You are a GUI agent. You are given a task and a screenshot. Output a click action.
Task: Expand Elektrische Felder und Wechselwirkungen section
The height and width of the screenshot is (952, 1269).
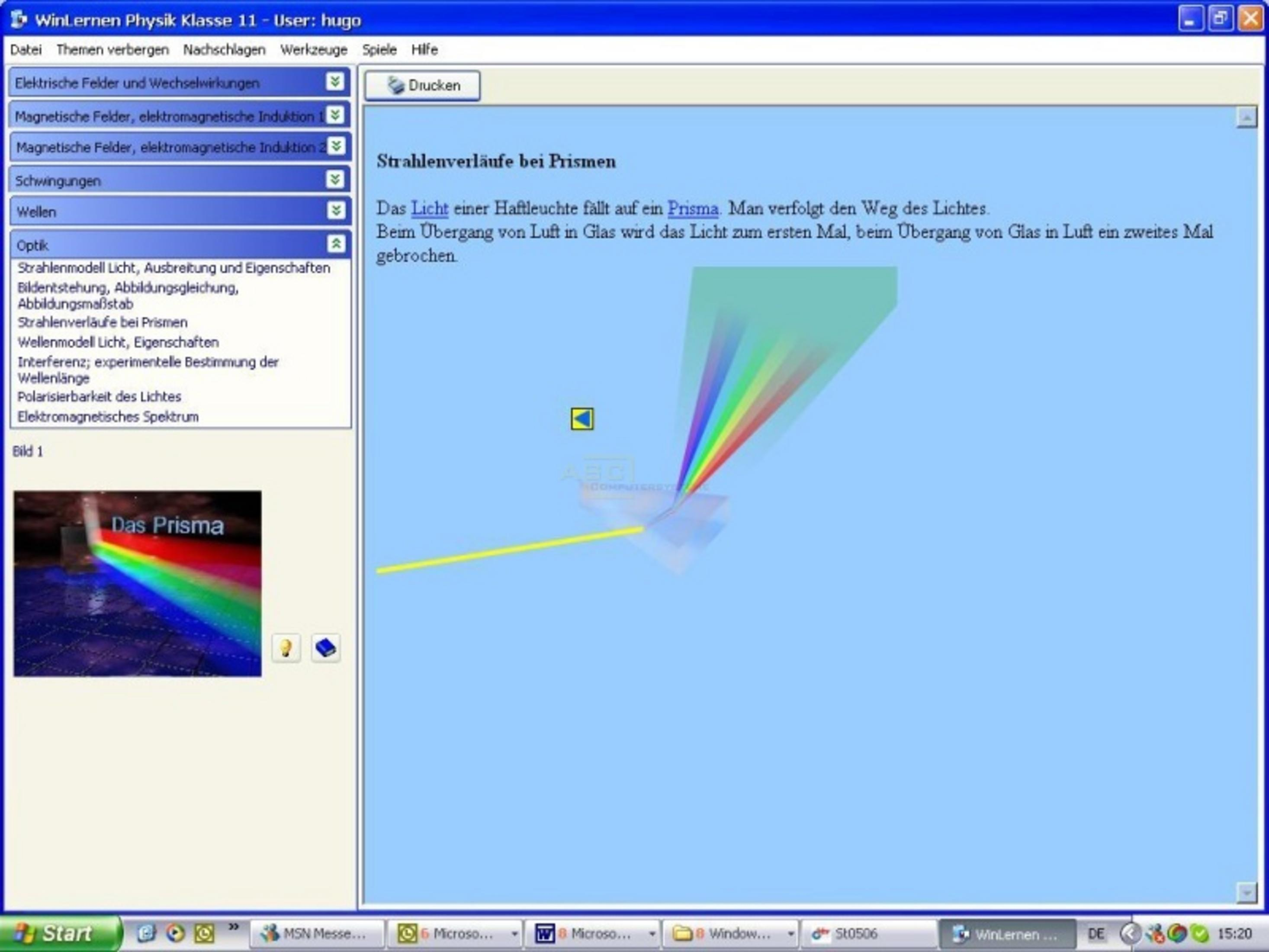pos(335,82)
